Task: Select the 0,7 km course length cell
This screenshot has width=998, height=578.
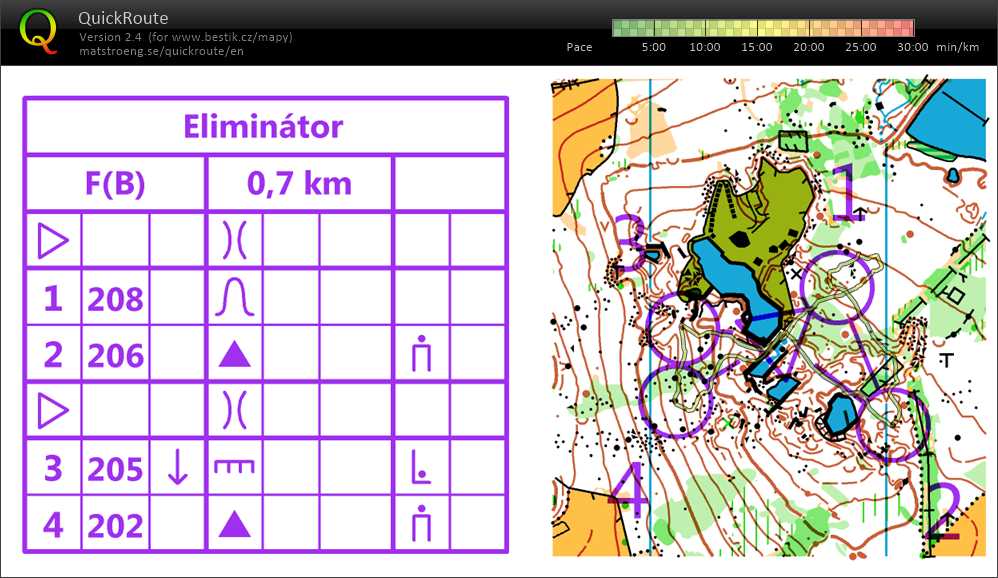Action: (299, 184)
